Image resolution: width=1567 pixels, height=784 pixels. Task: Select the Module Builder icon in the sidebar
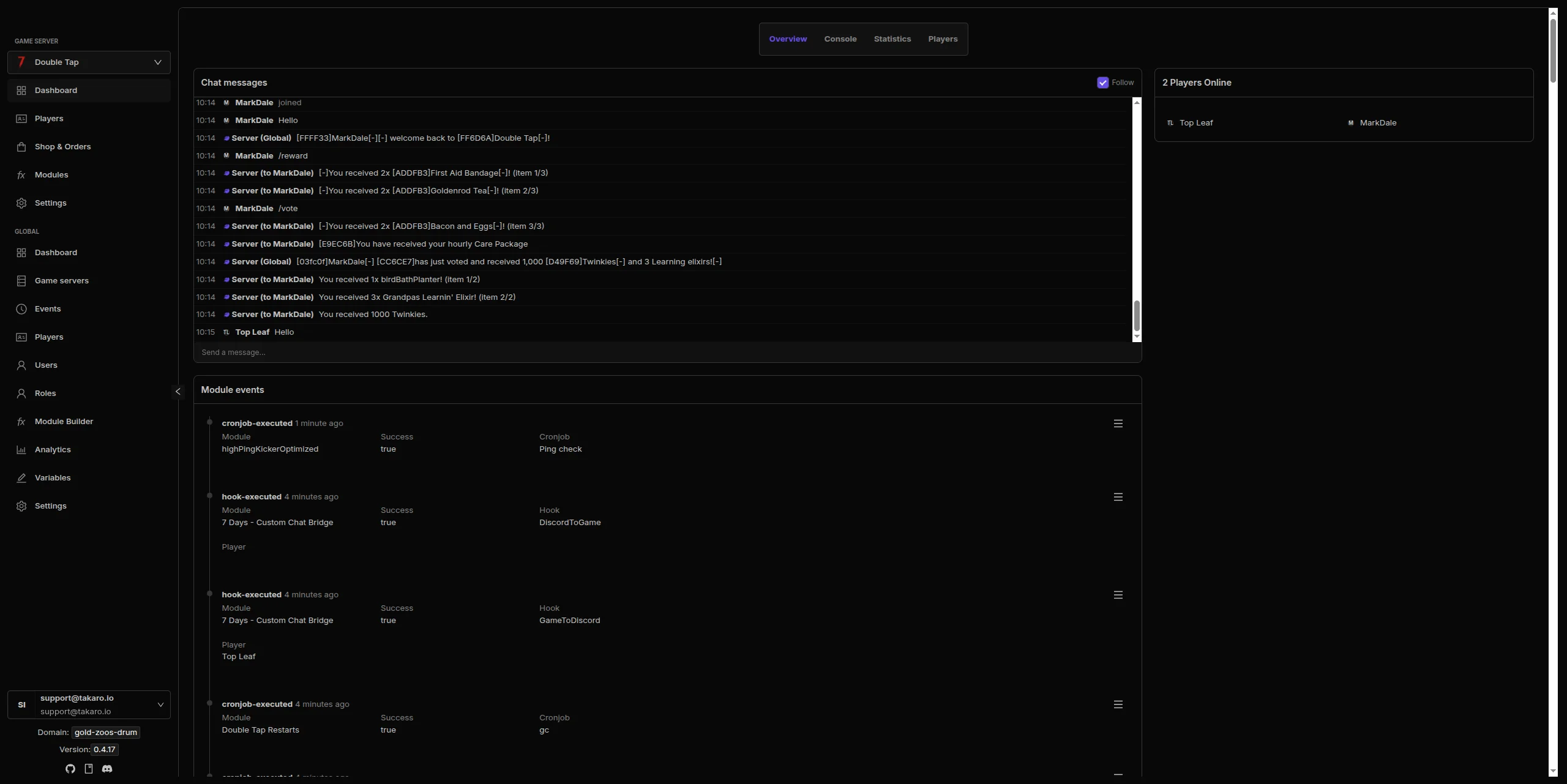21,421
